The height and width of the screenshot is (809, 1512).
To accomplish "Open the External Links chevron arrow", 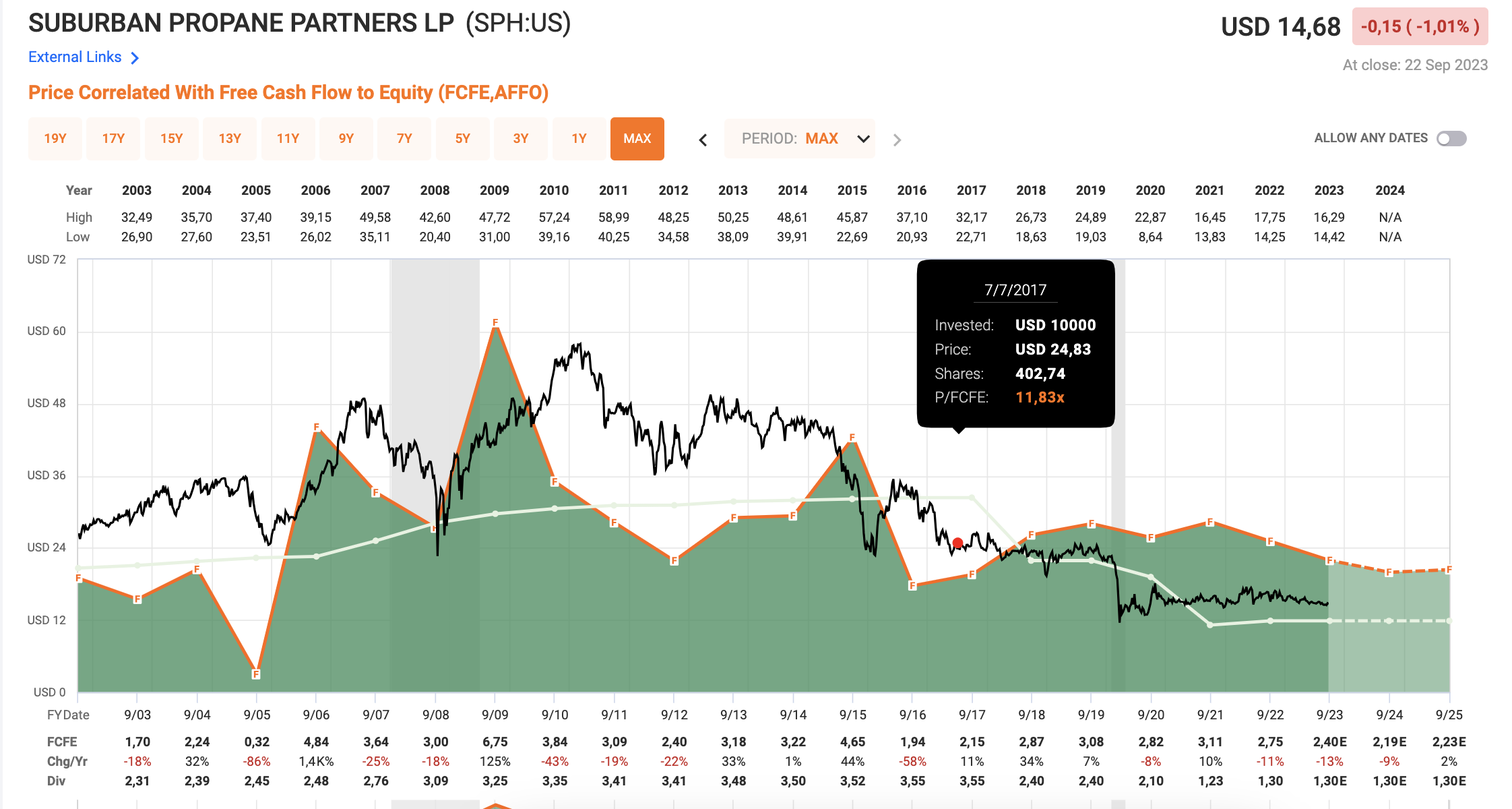I will tap(135, 58).
